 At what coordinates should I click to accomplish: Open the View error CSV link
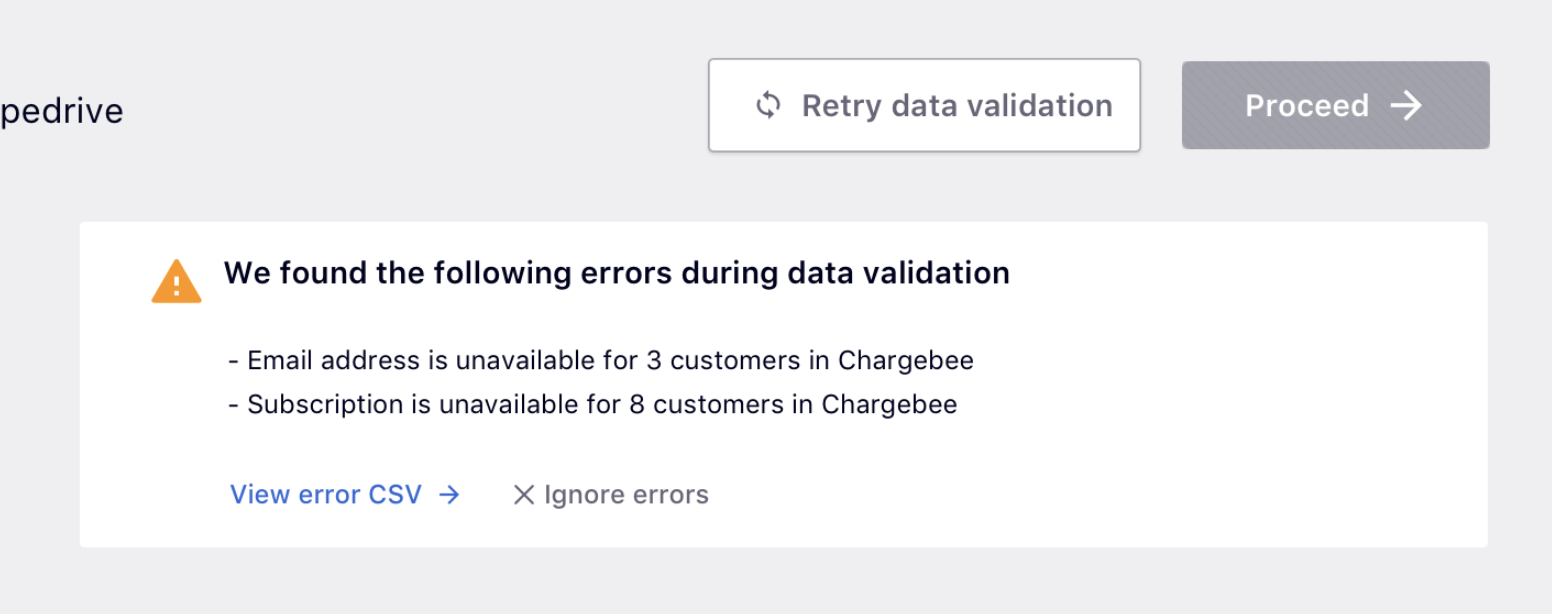click(326, 495)
